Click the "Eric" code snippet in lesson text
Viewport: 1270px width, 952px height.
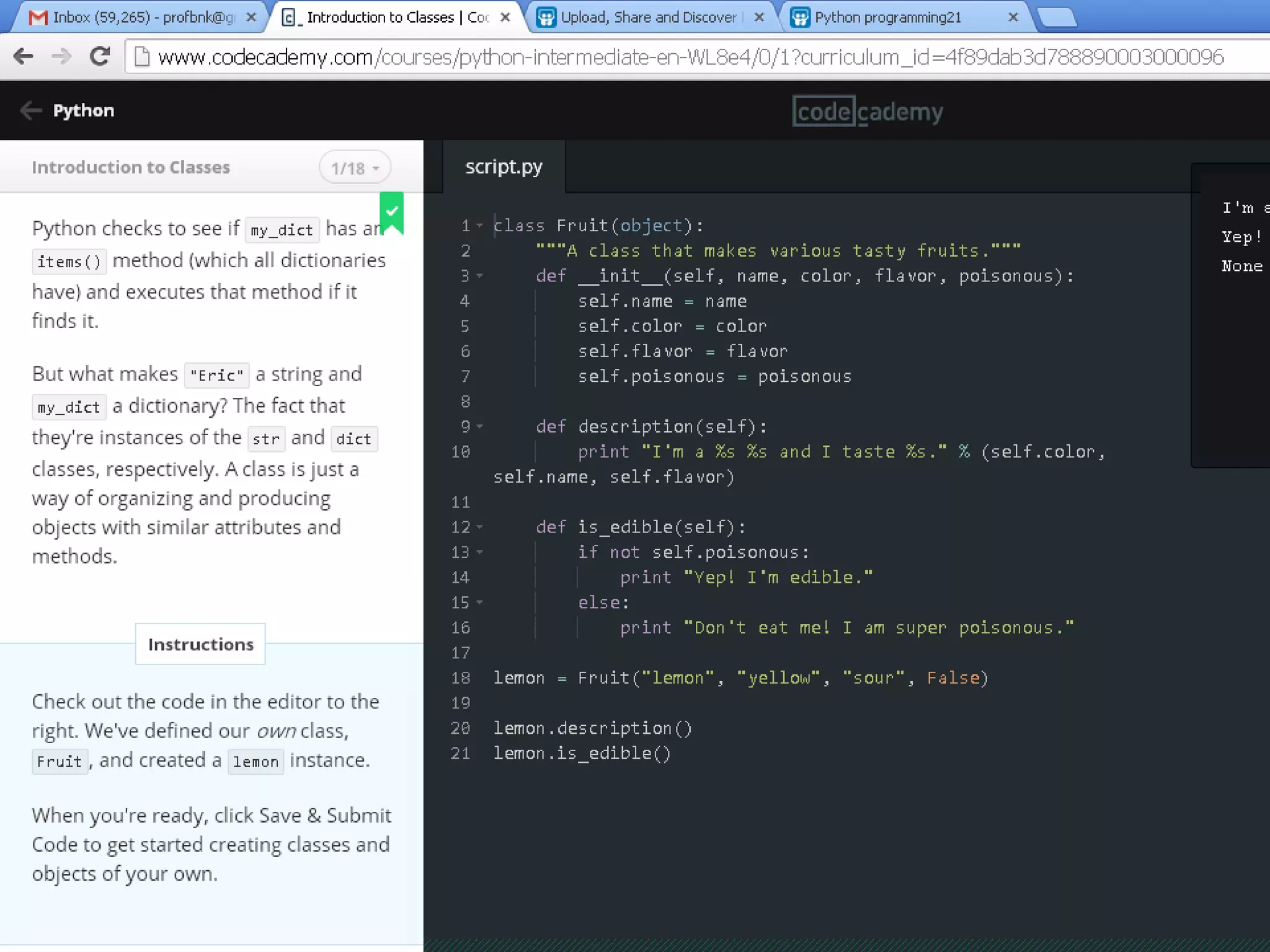point(217,376)
